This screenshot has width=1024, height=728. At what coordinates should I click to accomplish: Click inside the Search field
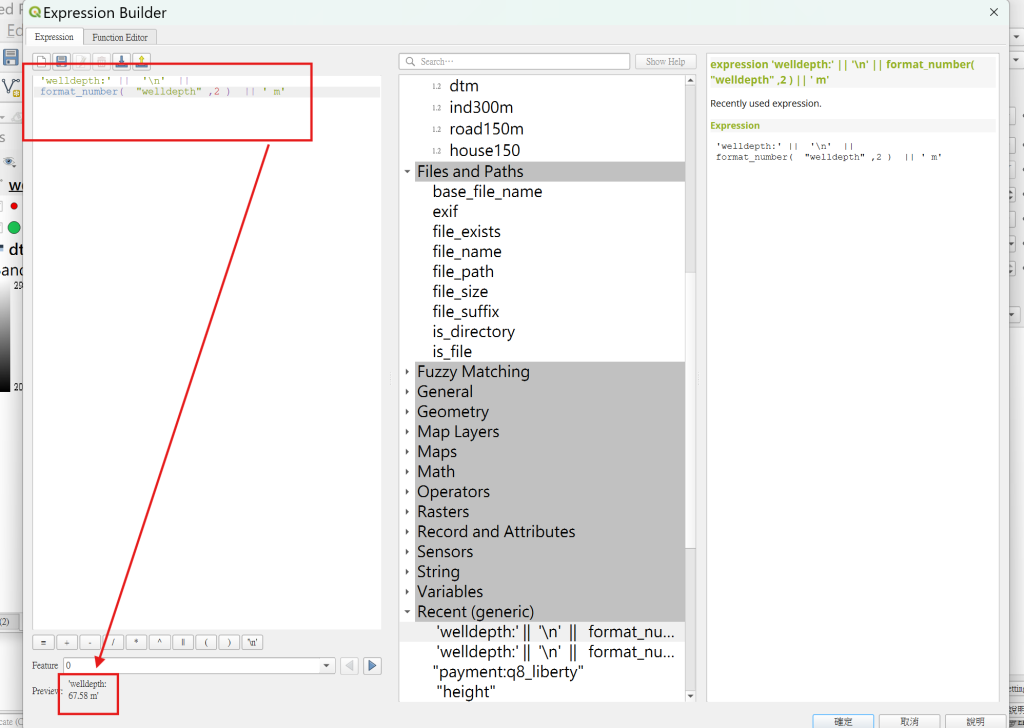[x=513, y=61]
